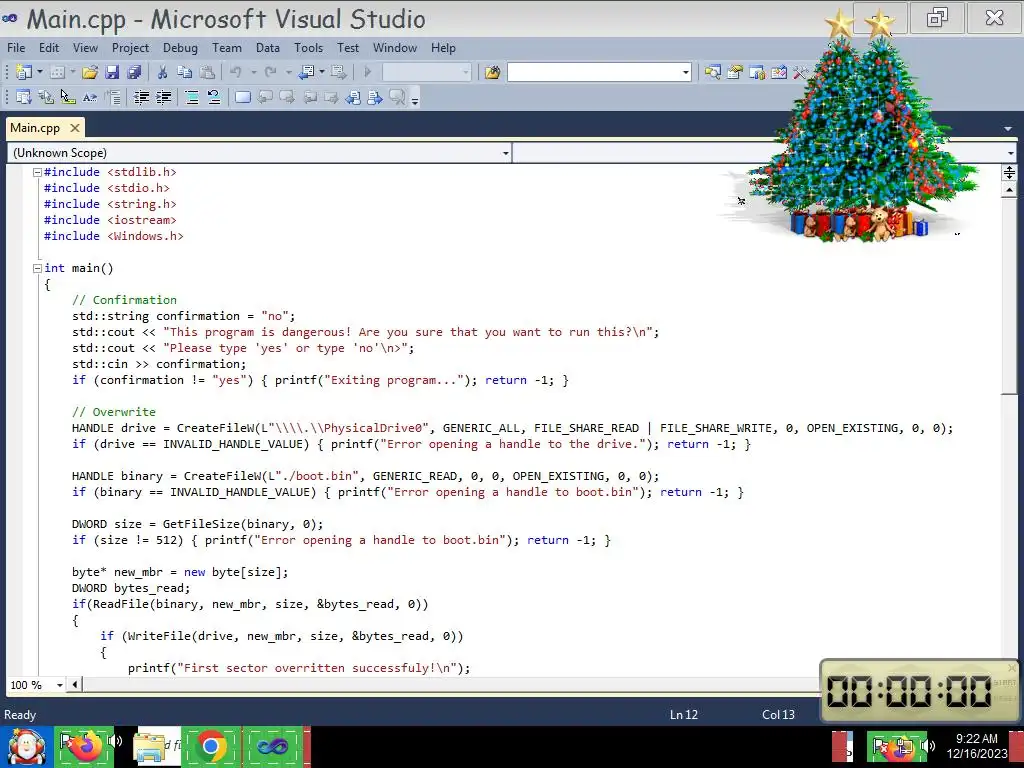Click the vertical scrollbar up arrow
Image resolution: width=1024 pixels, height=768 pixels.
pyautogui.click(x=1010, y=190)
